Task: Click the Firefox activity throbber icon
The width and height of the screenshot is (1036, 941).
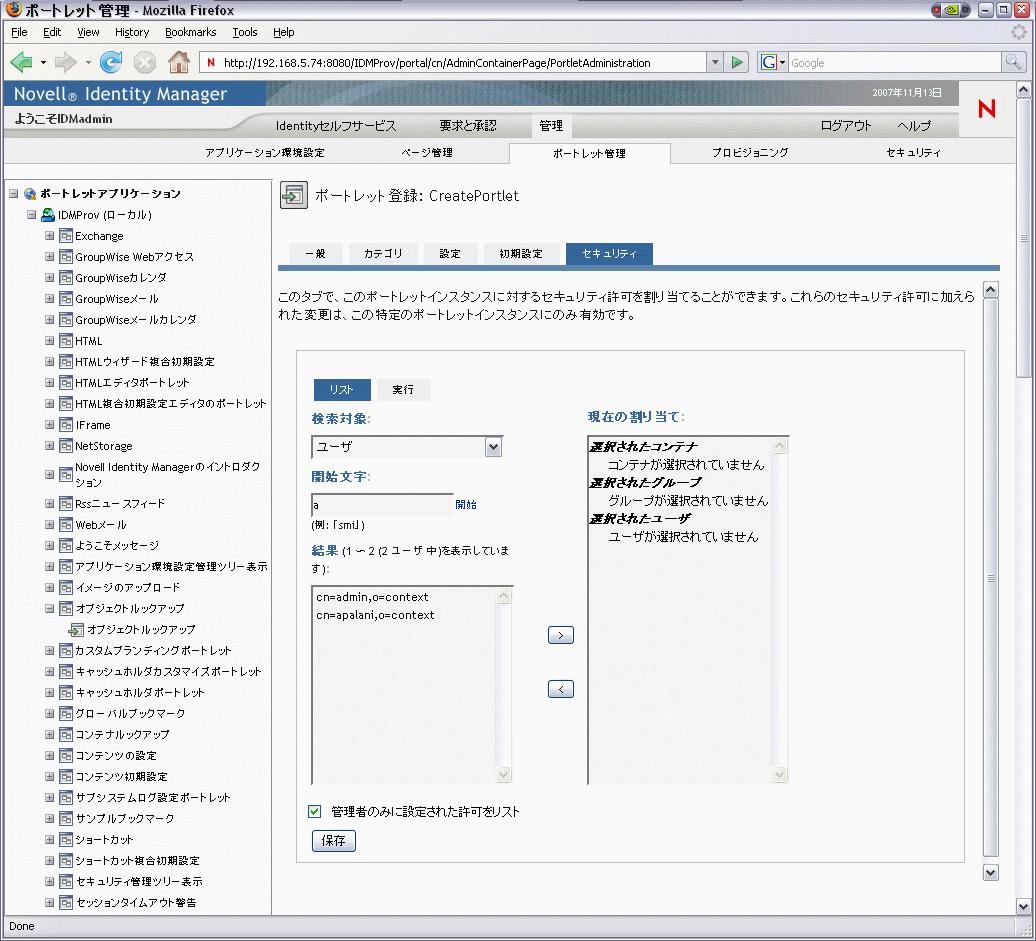Action: 1019,32
